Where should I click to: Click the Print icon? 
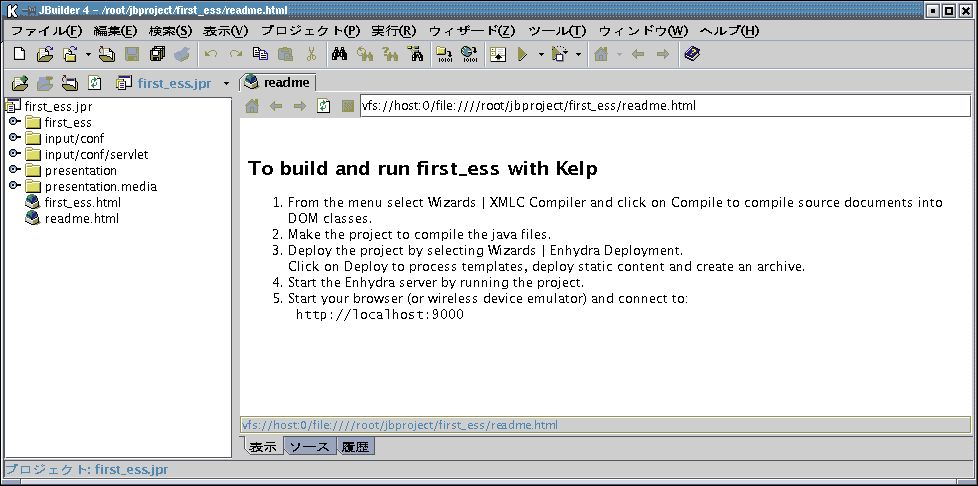click(x=182, y=55)
